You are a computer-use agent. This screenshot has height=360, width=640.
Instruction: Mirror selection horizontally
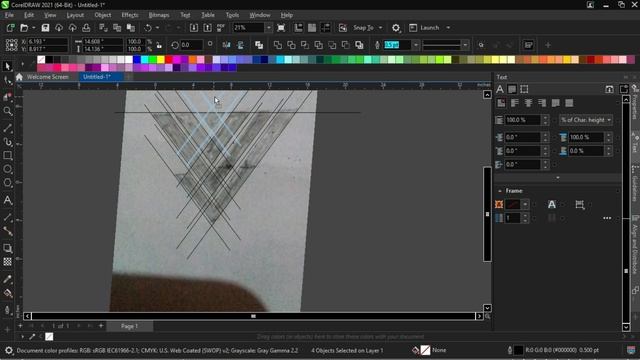click(x=227, y=45)
